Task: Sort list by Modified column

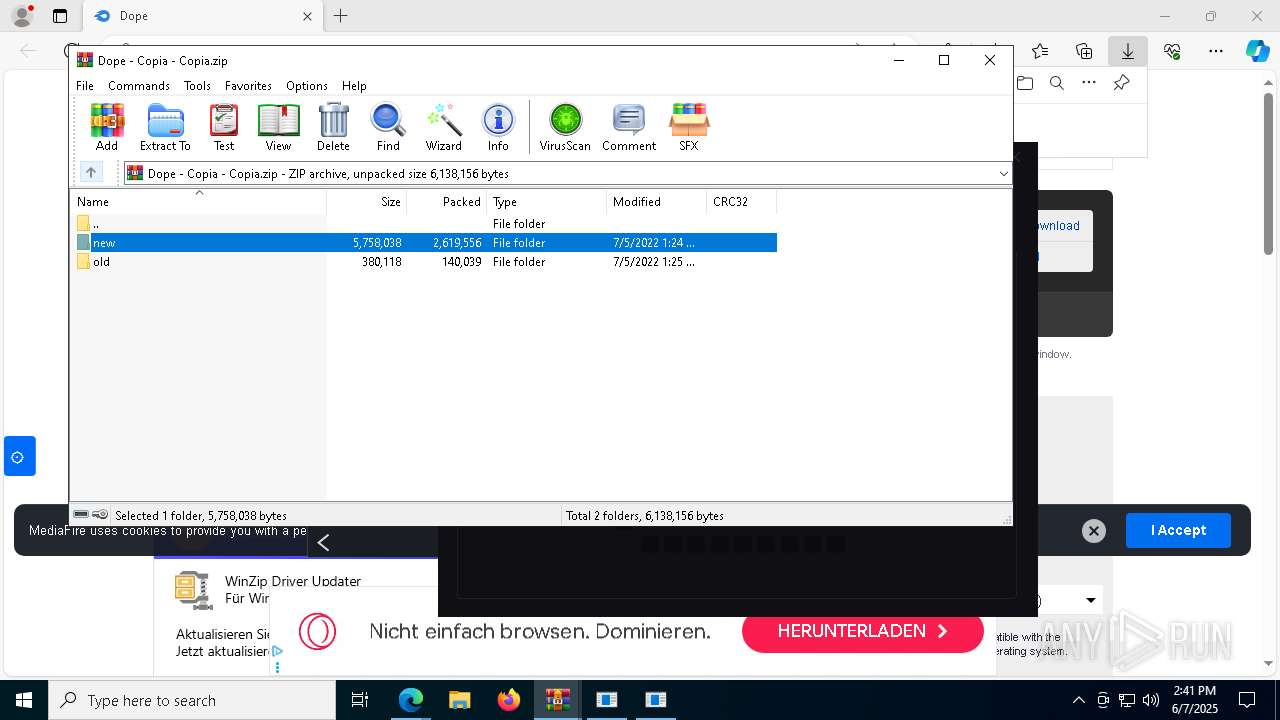Action: (x=656, y=201)
